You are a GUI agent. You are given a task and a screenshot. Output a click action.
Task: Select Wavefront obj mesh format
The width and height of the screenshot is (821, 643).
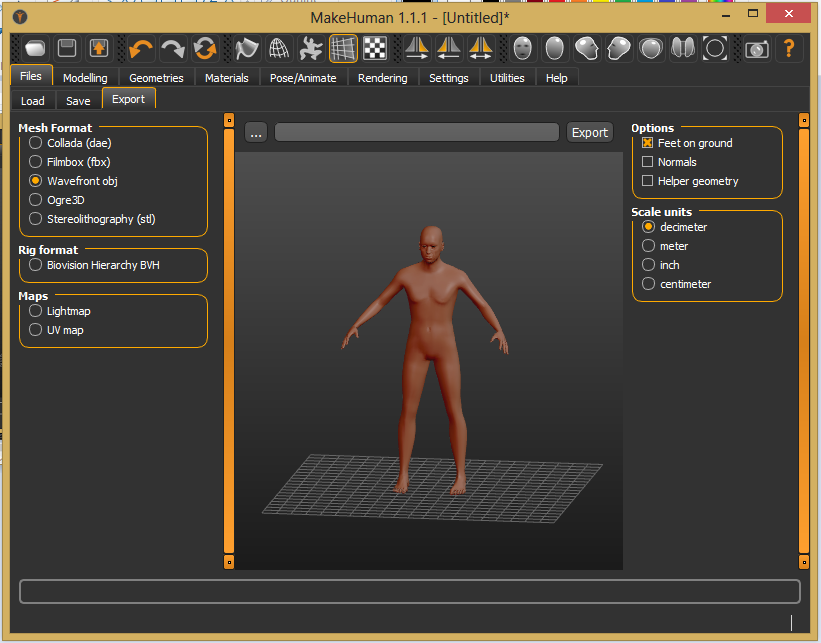click(x=73, y=181)
